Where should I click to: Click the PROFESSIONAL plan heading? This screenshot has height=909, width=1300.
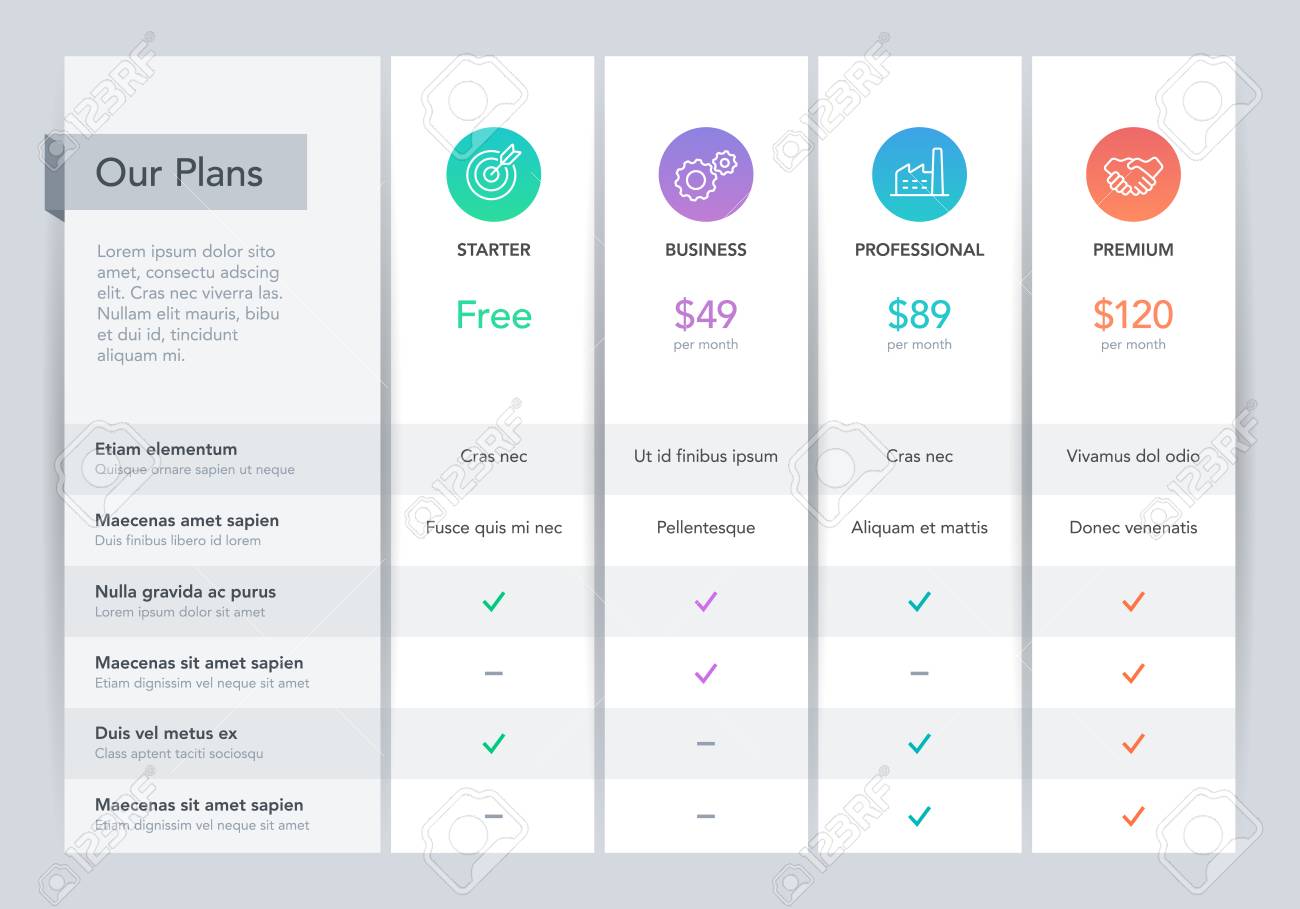(x=919, y=250)
